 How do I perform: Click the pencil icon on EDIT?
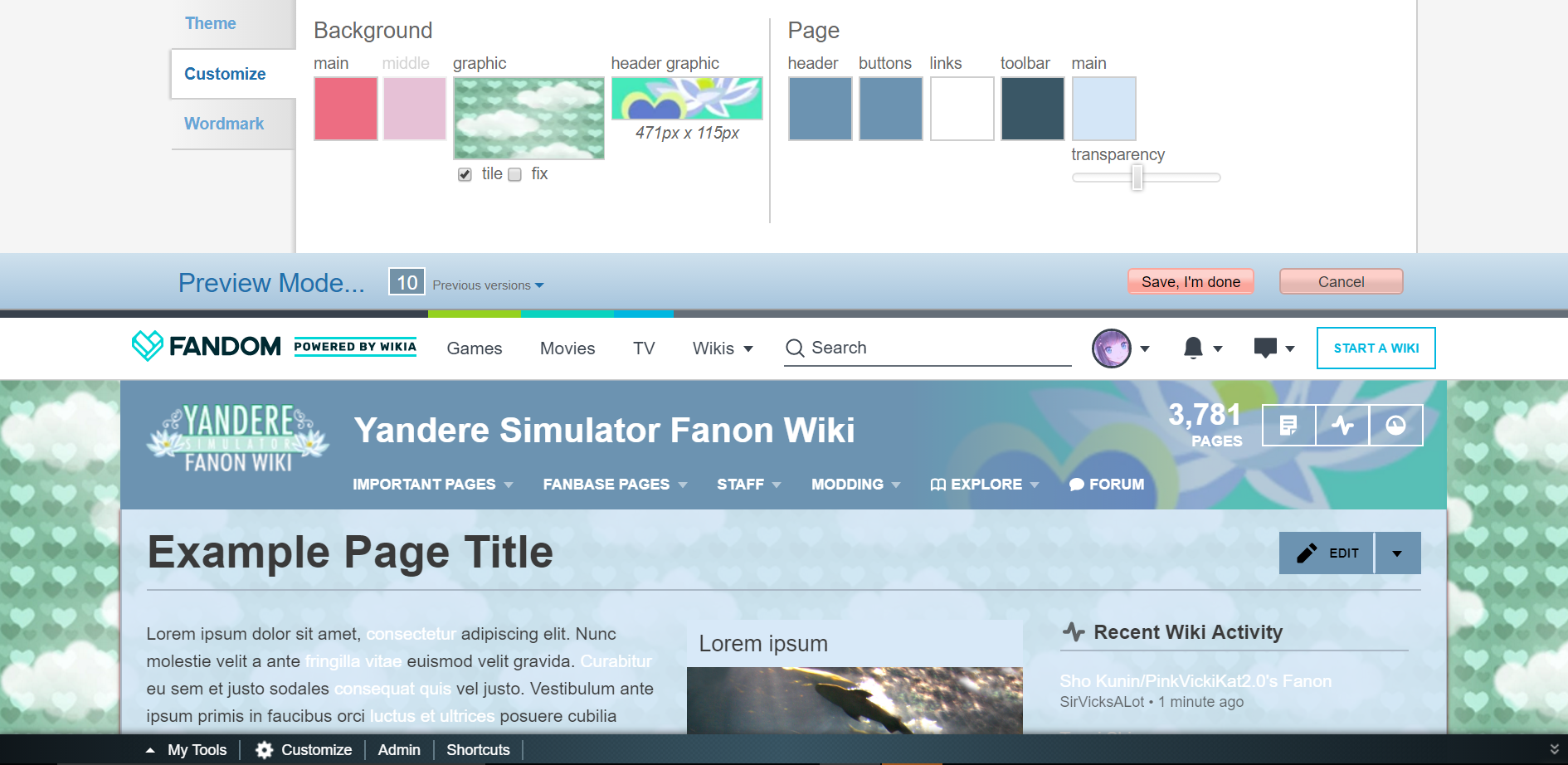(x=1307, y=553)
